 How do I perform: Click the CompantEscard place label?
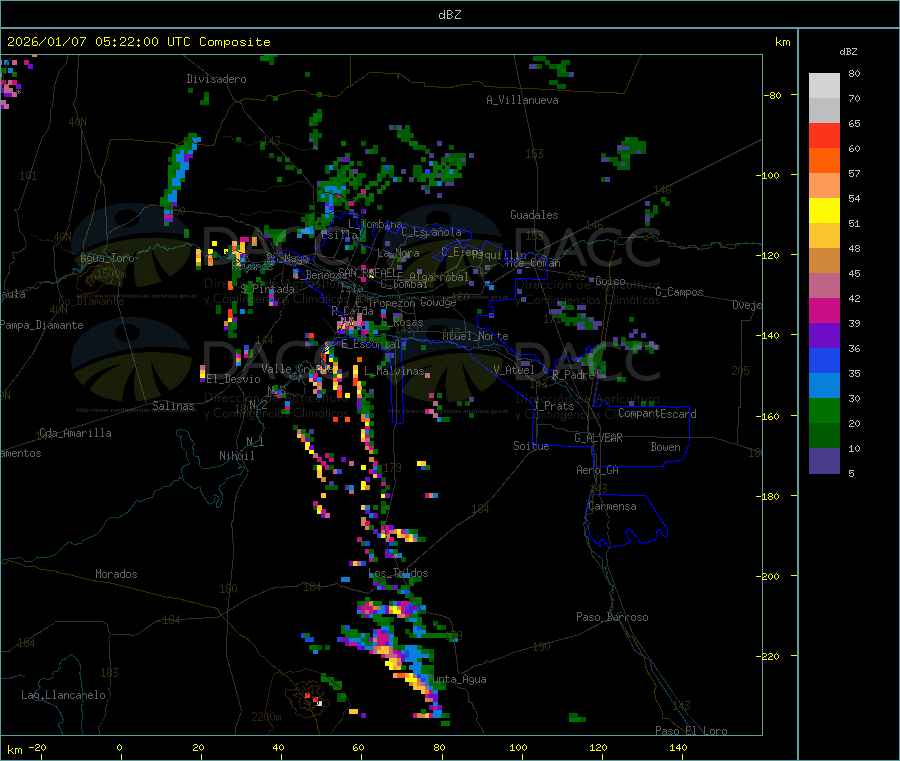click(x=657, y=414)
